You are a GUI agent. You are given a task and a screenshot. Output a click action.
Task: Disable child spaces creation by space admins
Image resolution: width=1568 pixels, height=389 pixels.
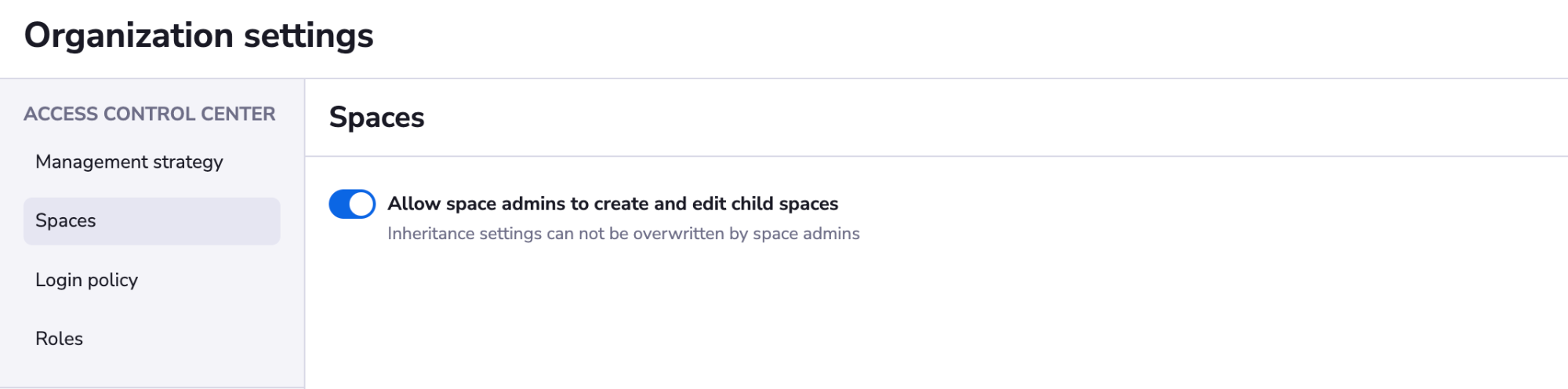352,204
